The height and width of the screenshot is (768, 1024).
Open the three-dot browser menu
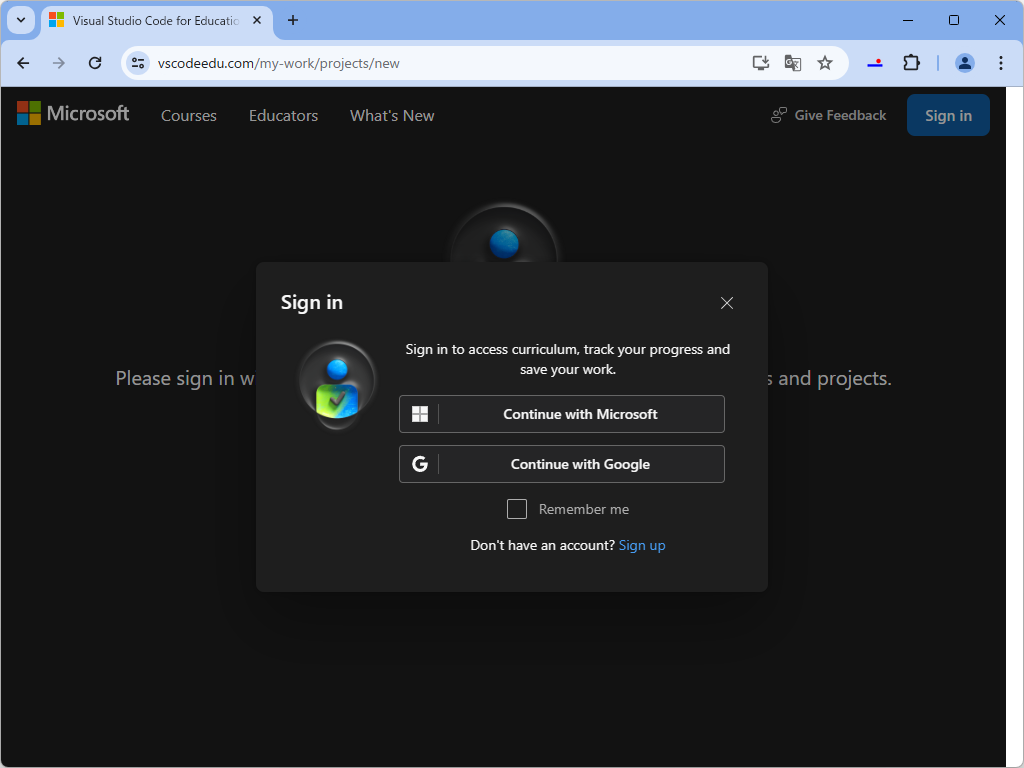click(1001, 62)
